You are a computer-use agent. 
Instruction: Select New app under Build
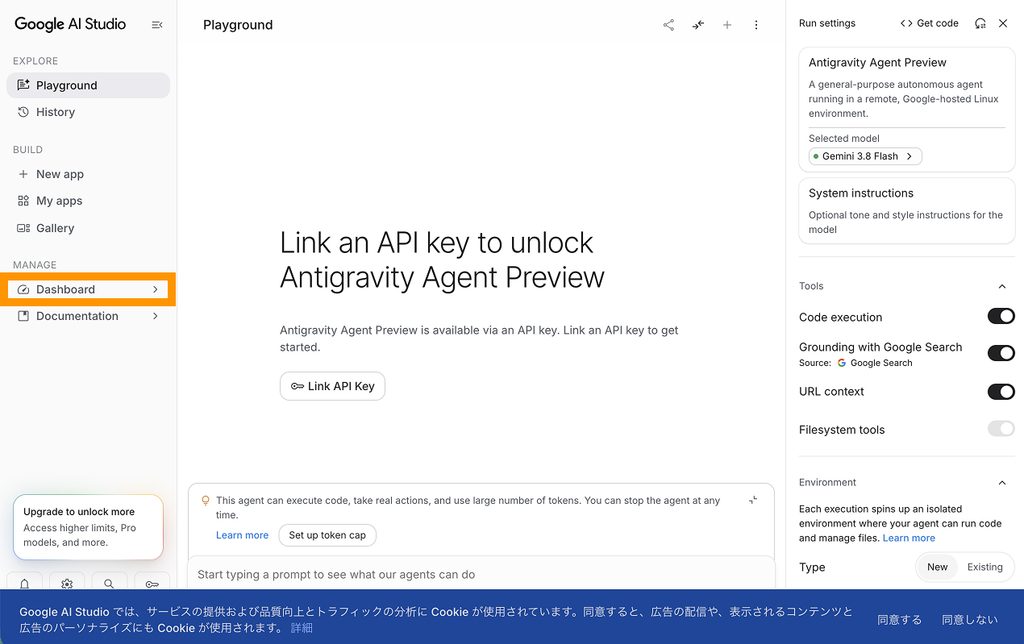coord(88,174)
